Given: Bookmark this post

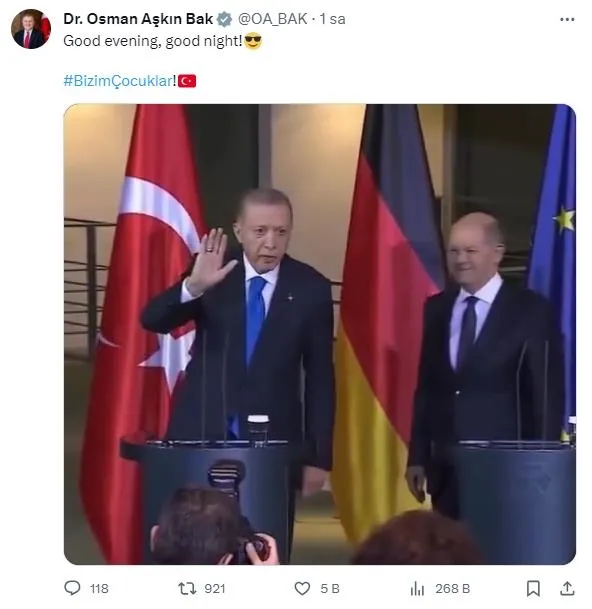Looking at the screenshot, I should pos(533,588).
